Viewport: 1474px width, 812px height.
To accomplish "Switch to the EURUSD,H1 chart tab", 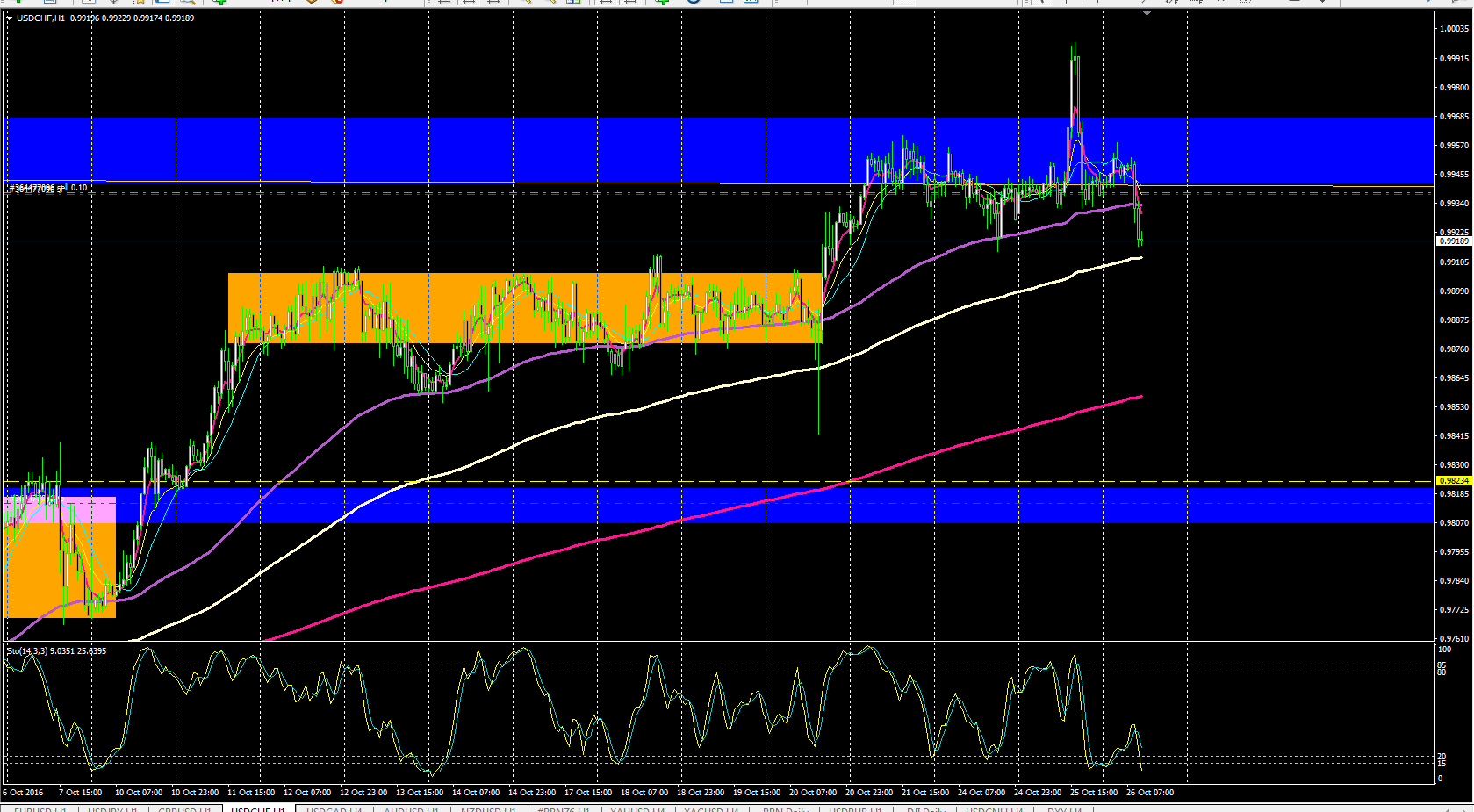I will [40, 808].
